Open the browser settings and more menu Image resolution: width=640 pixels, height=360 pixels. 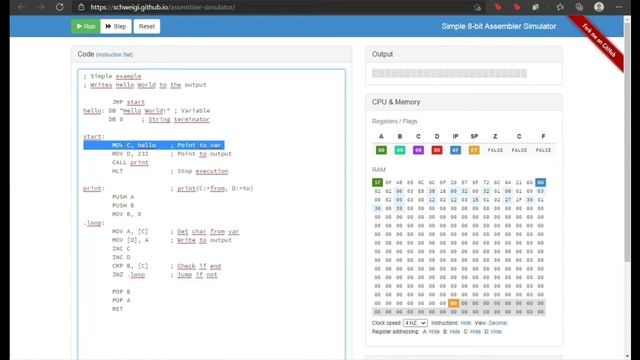pyautogui.click(x=619, y=7)
